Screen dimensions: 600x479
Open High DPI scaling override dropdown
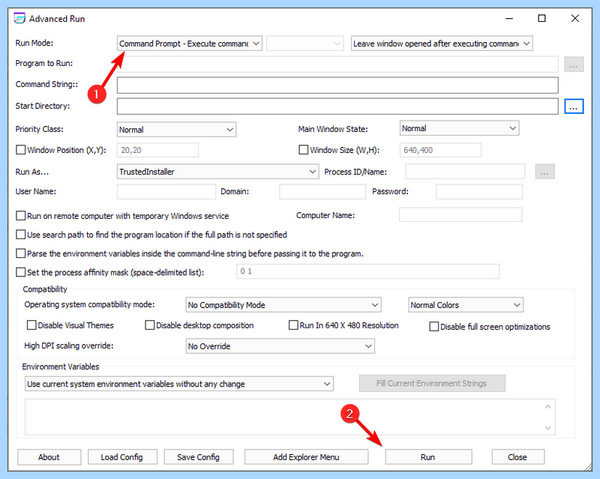[280, 346]
